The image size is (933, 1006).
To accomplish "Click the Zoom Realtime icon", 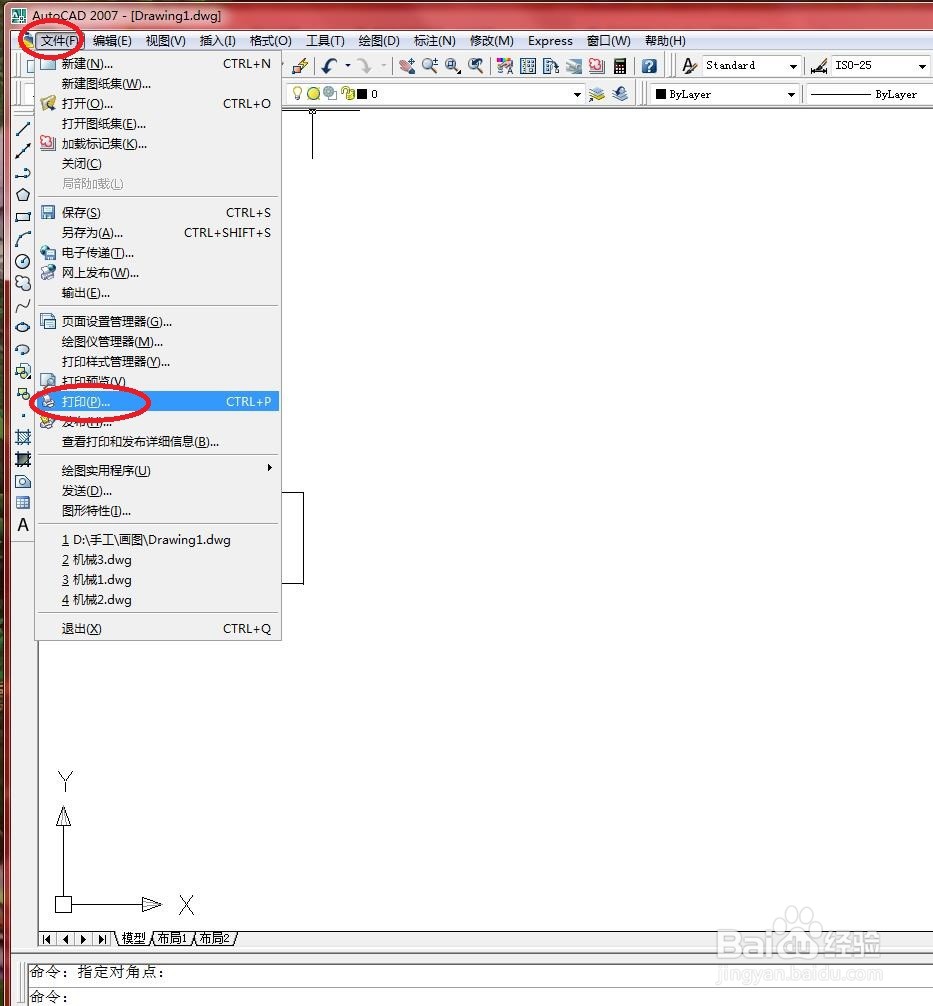I will (x=429, y=65).
